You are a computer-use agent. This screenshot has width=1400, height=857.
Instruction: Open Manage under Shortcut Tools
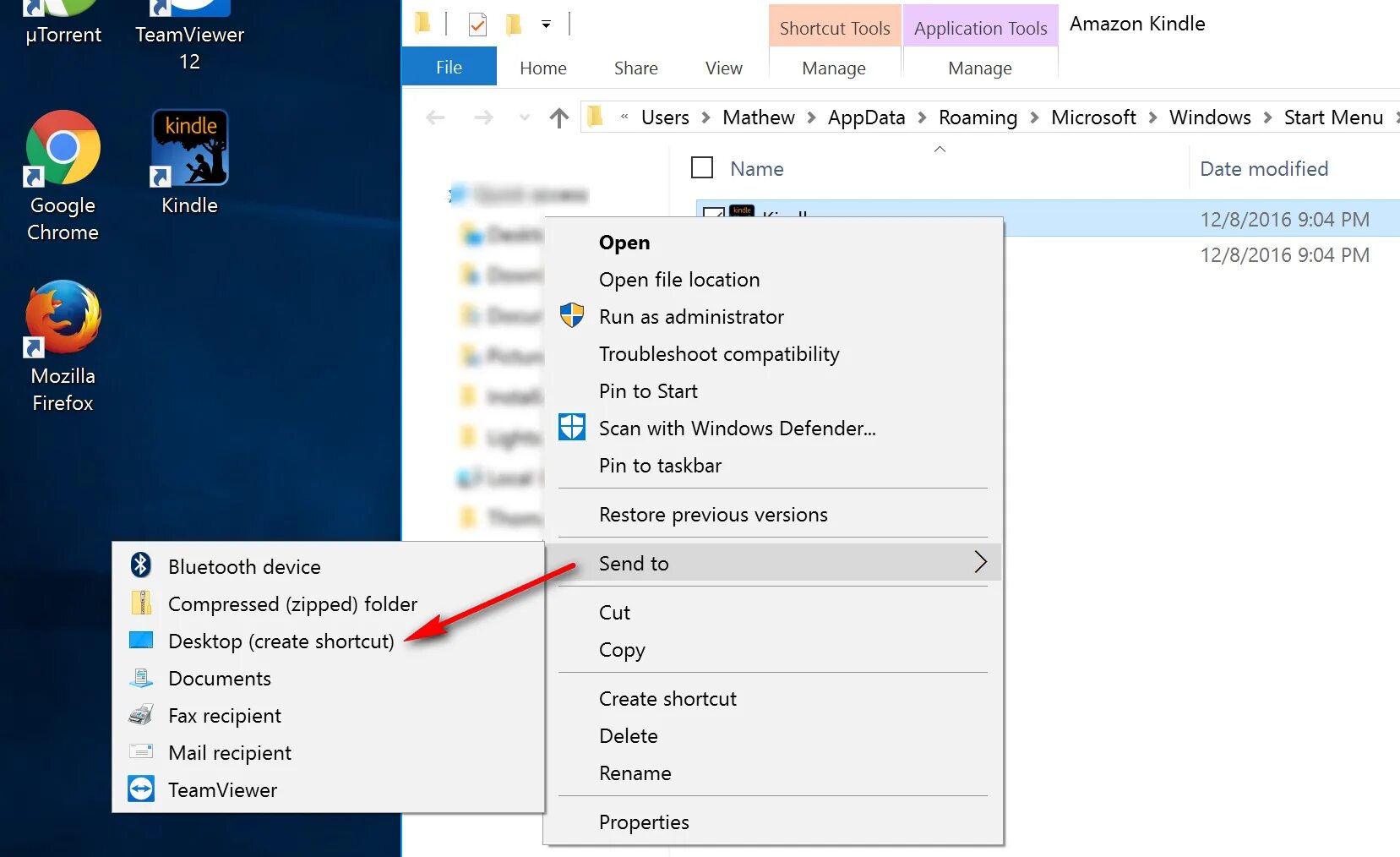834,68
